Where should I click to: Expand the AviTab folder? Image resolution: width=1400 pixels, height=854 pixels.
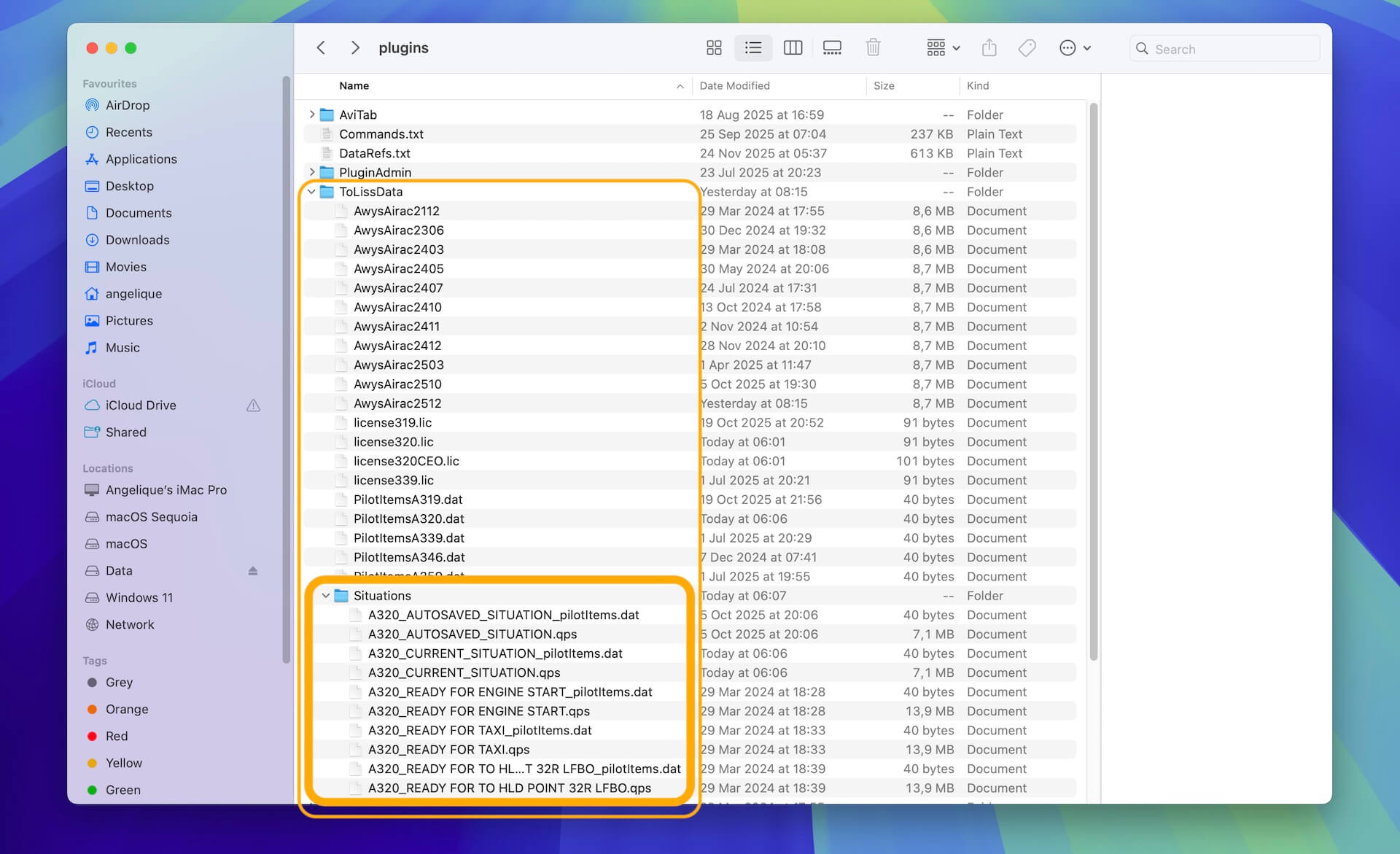[x=312, y=114]
